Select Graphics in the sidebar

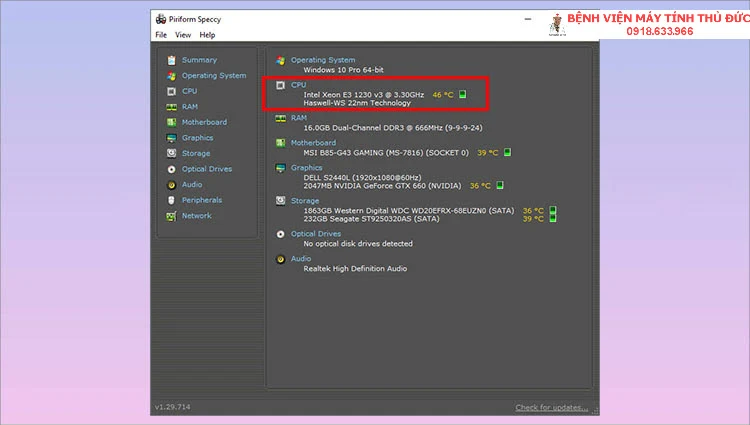click(x=198, y=138)
